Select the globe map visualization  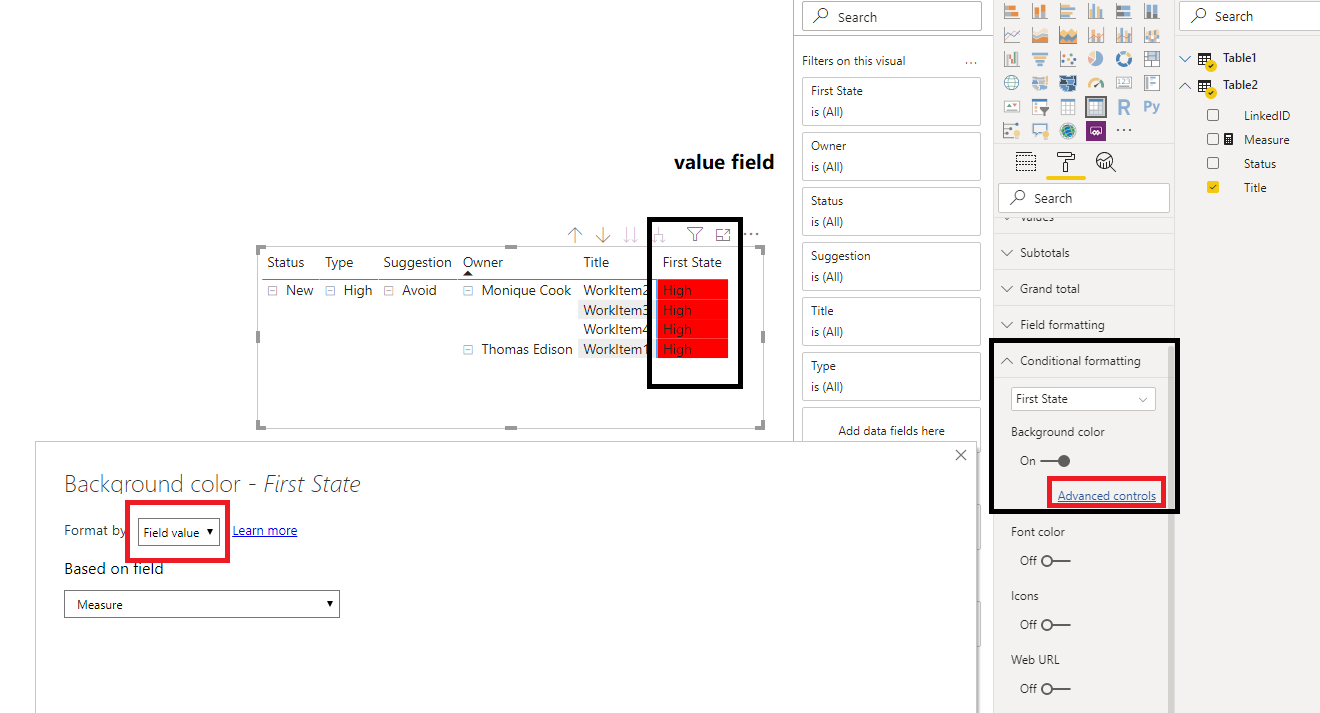click(1012, 83)
